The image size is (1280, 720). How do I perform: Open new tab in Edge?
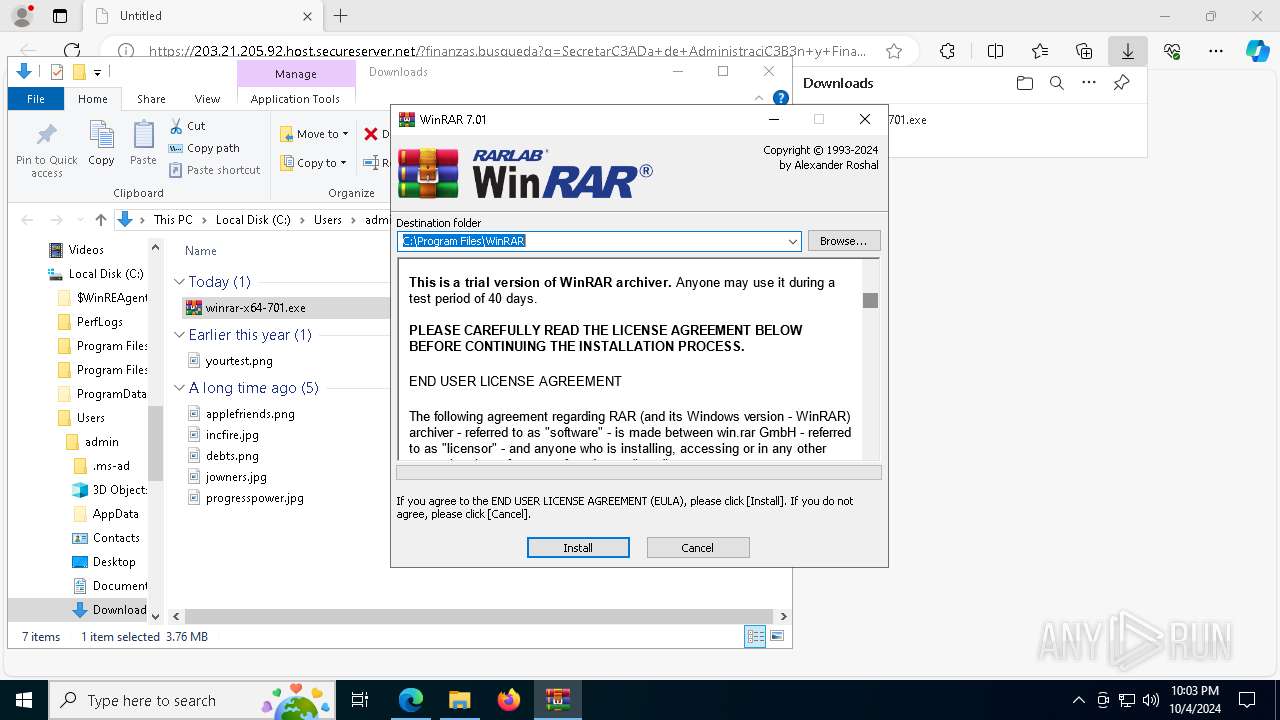click(x=340, y=16)
